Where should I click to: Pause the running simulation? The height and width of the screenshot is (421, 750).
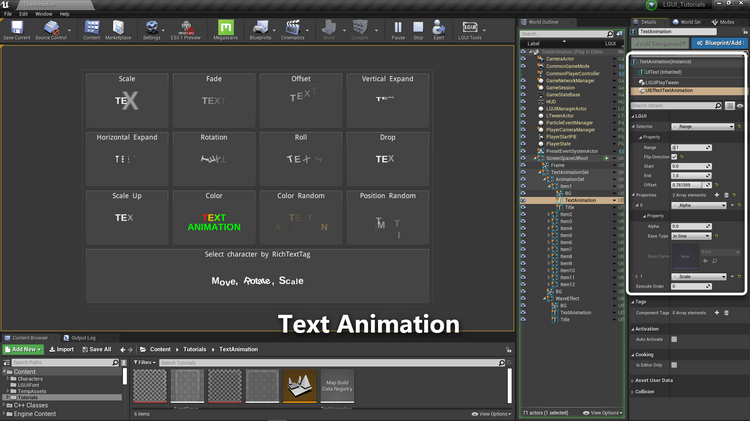point(398,30)
